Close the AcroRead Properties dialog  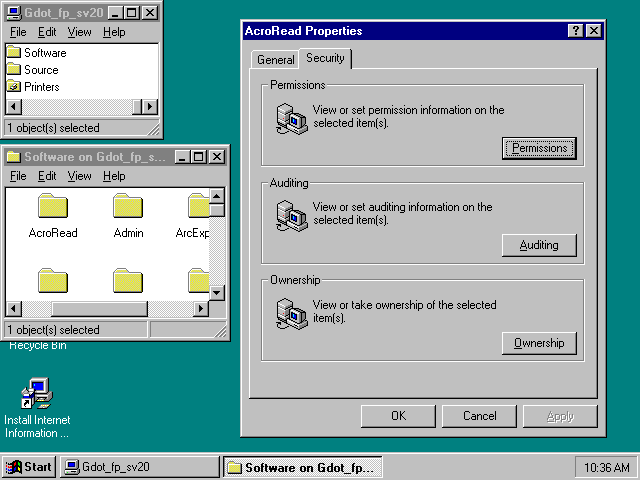593,31
